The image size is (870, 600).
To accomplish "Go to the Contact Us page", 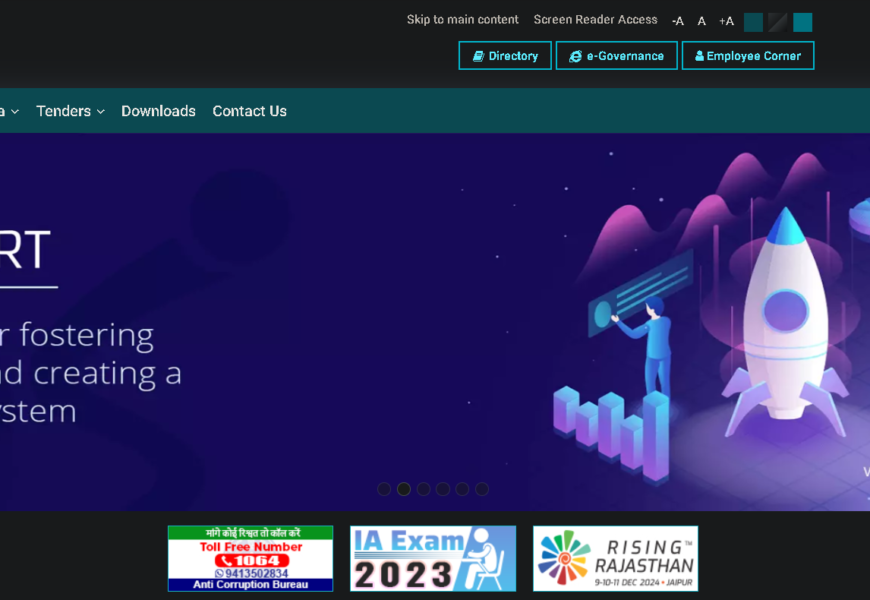I will [x=249, y=111].
